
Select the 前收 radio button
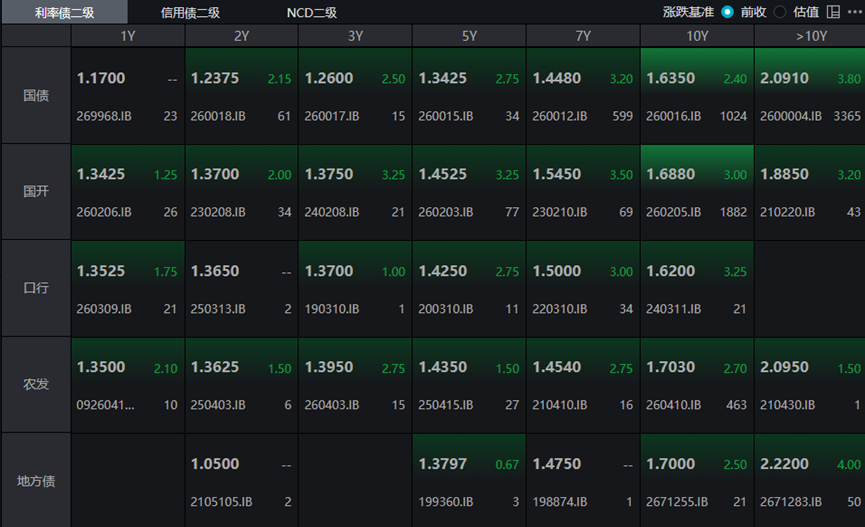coord(728,12)
